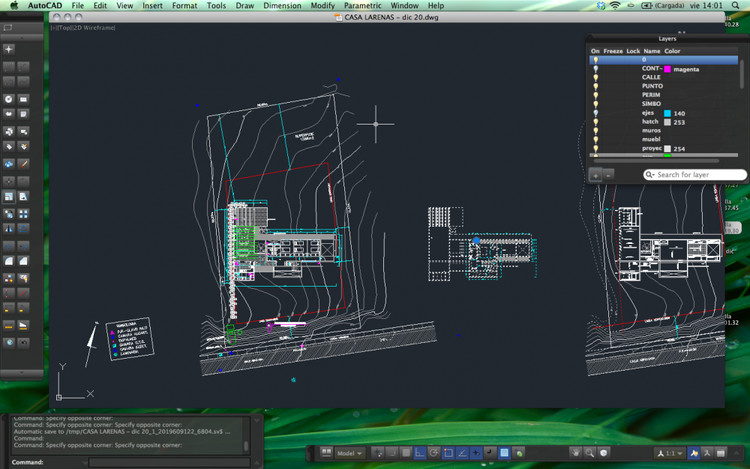Click the layout view icon beside Model
750x469 pixels.
coord(325,453)
